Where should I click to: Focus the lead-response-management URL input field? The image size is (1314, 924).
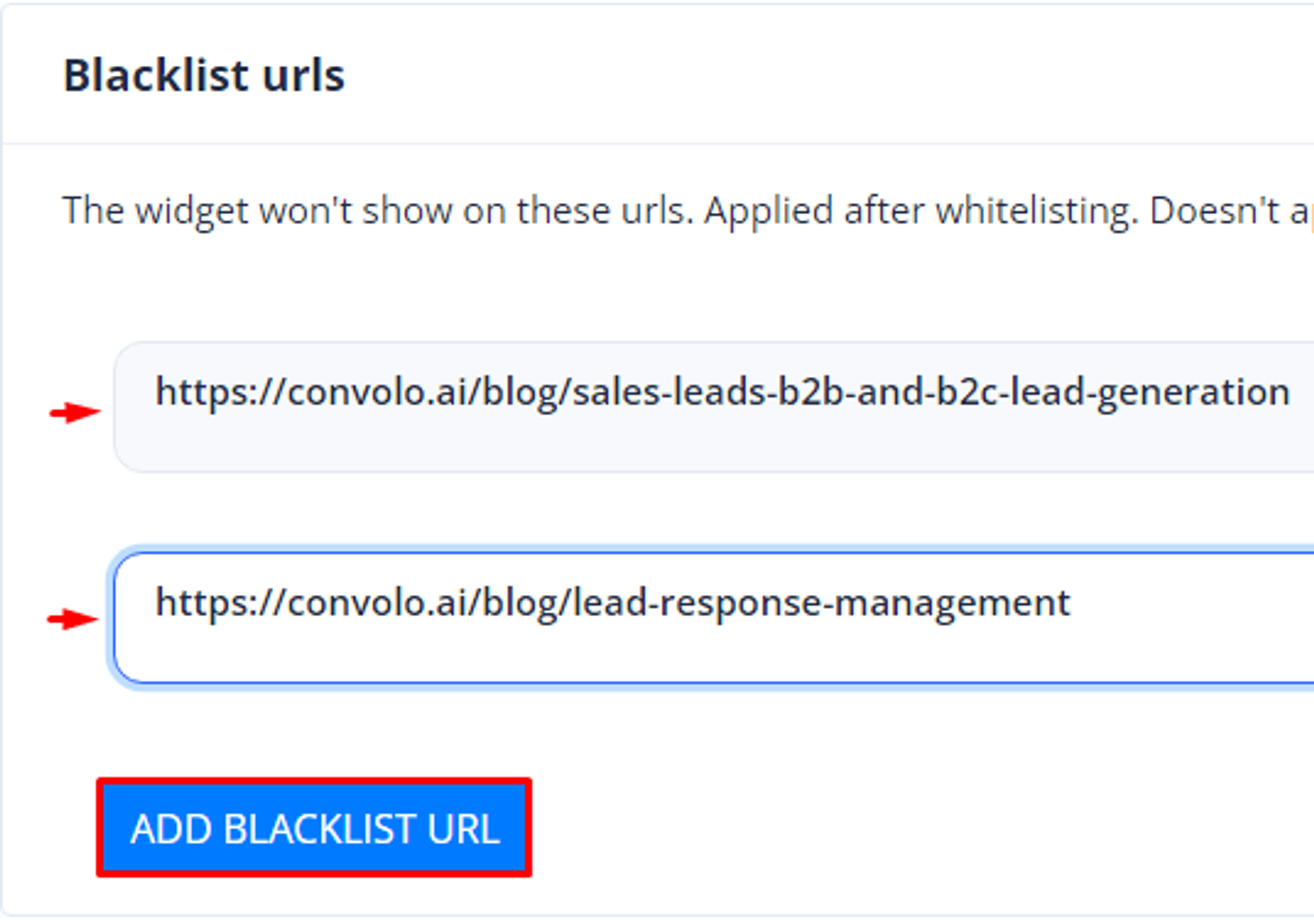click(x=714, y=617)
